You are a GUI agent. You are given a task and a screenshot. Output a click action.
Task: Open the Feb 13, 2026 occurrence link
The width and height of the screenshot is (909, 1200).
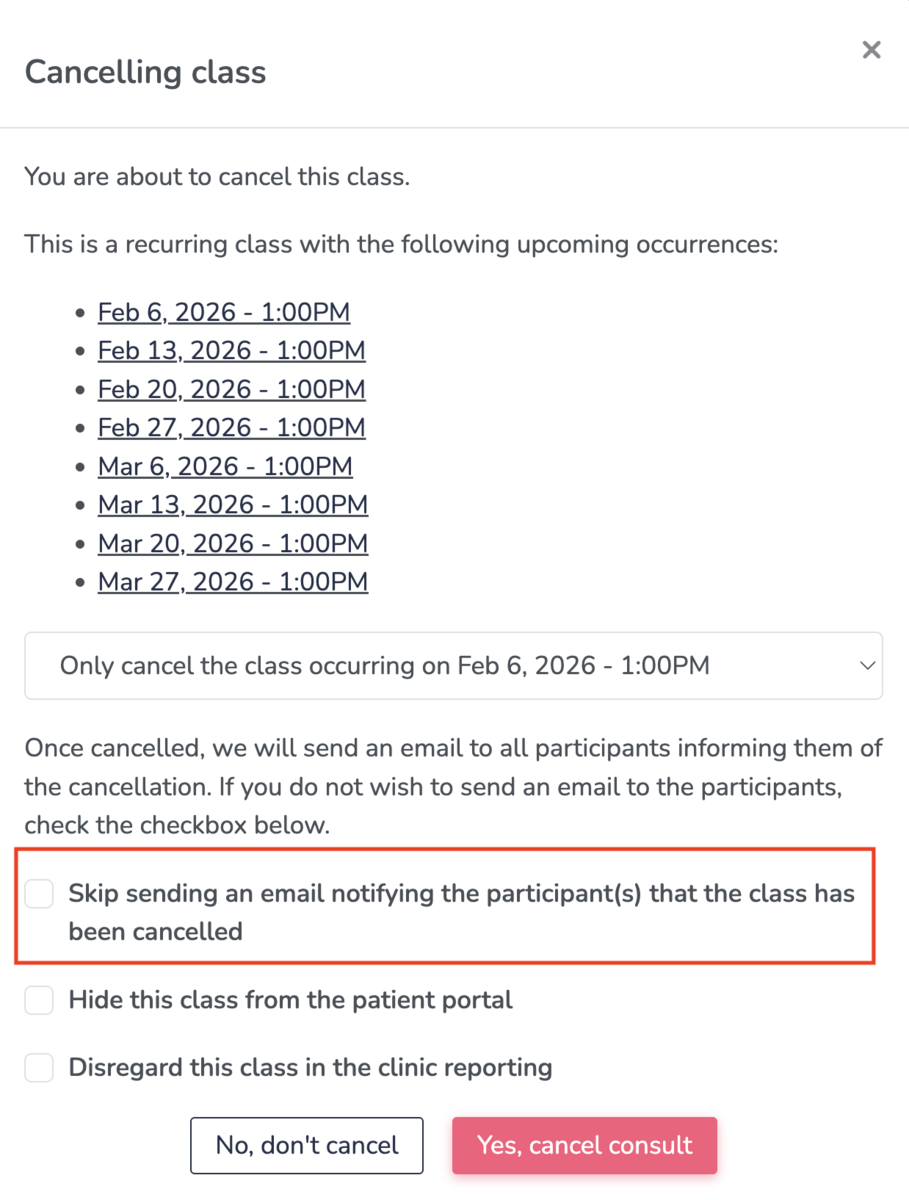point(231,350)
